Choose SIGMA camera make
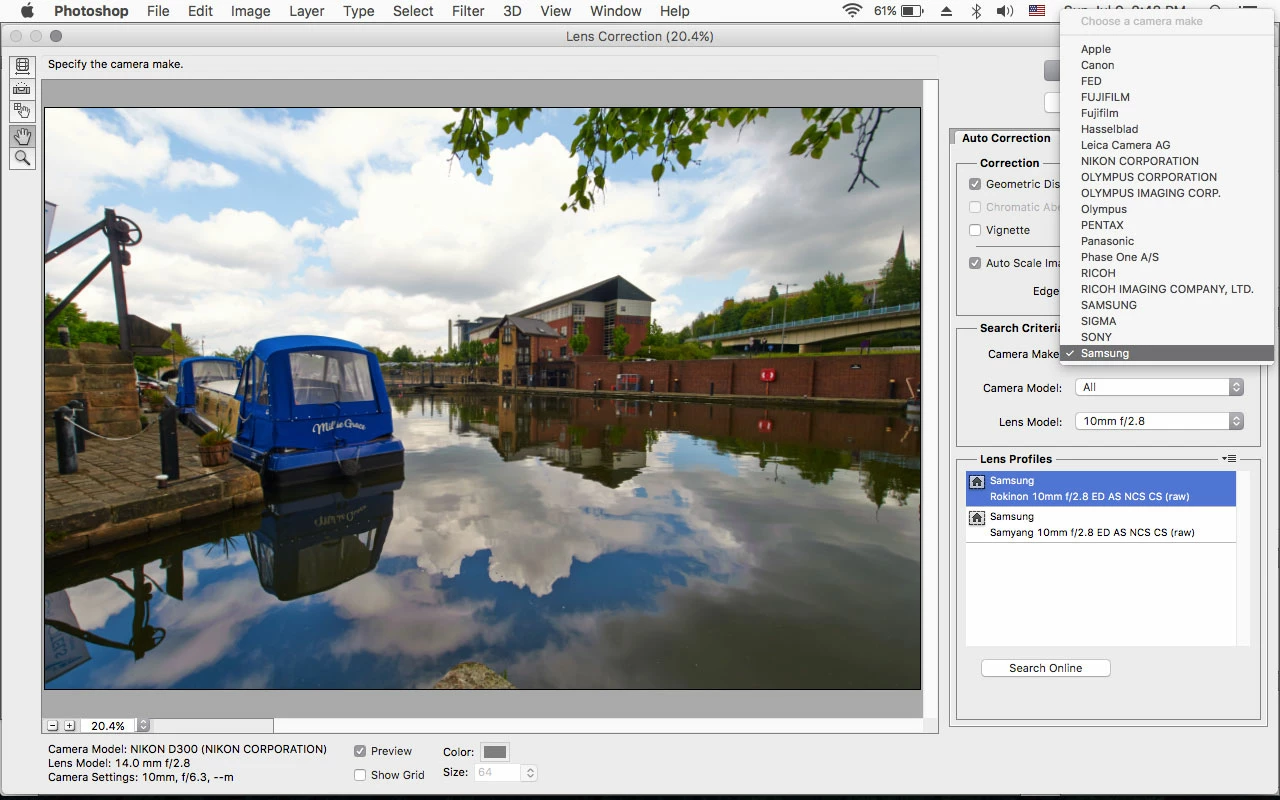This screenshot has height=800, width=1280. coord(1167,321)
